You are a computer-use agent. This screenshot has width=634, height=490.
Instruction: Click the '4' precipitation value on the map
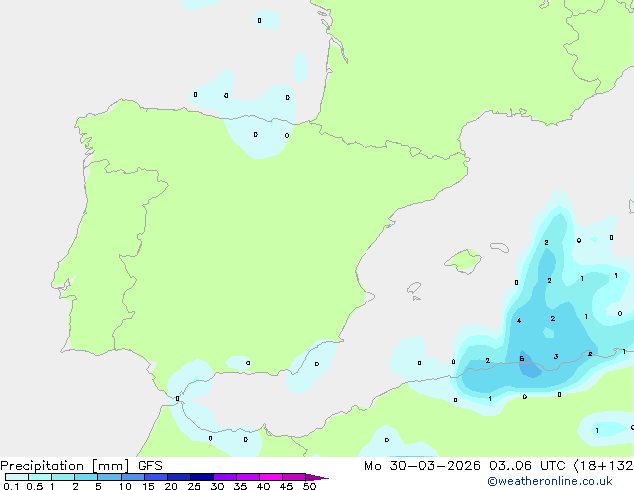point(519,321)
